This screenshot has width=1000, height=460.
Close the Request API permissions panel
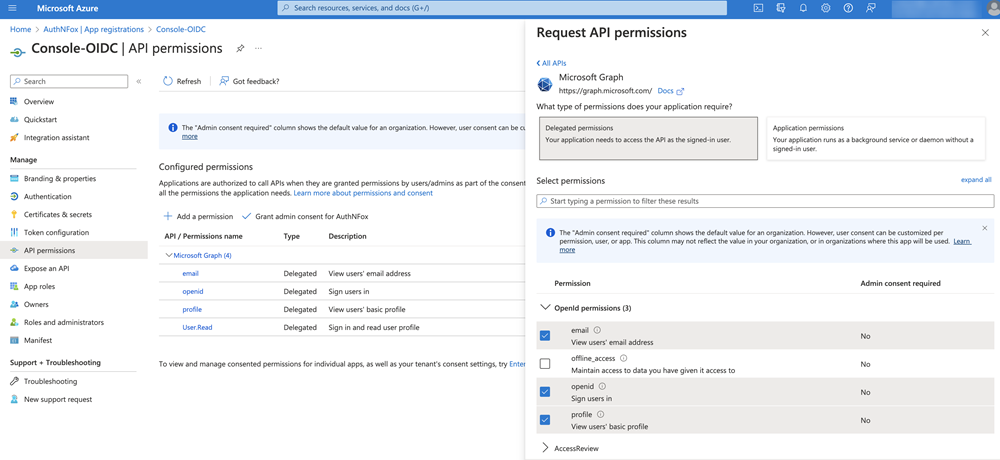point(985,33)
